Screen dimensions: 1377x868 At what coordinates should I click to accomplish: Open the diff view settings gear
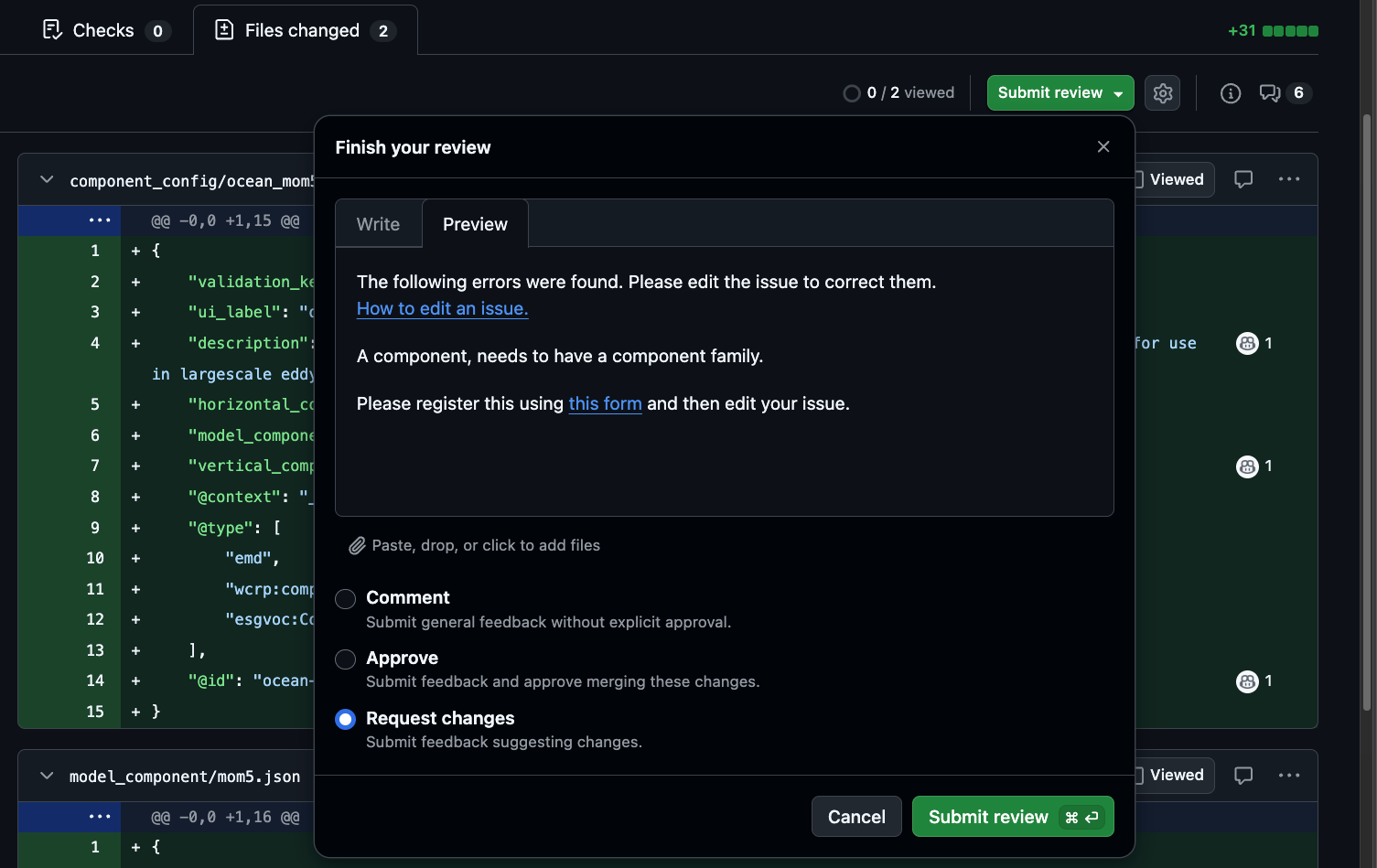1162,93
